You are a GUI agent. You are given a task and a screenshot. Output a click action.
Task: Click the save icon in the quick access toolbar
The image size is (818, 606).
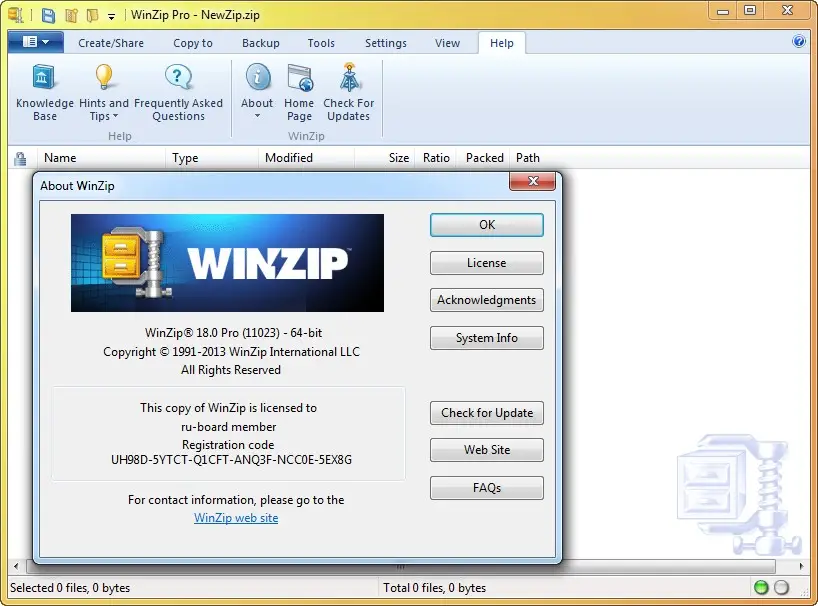click(48, 15)
